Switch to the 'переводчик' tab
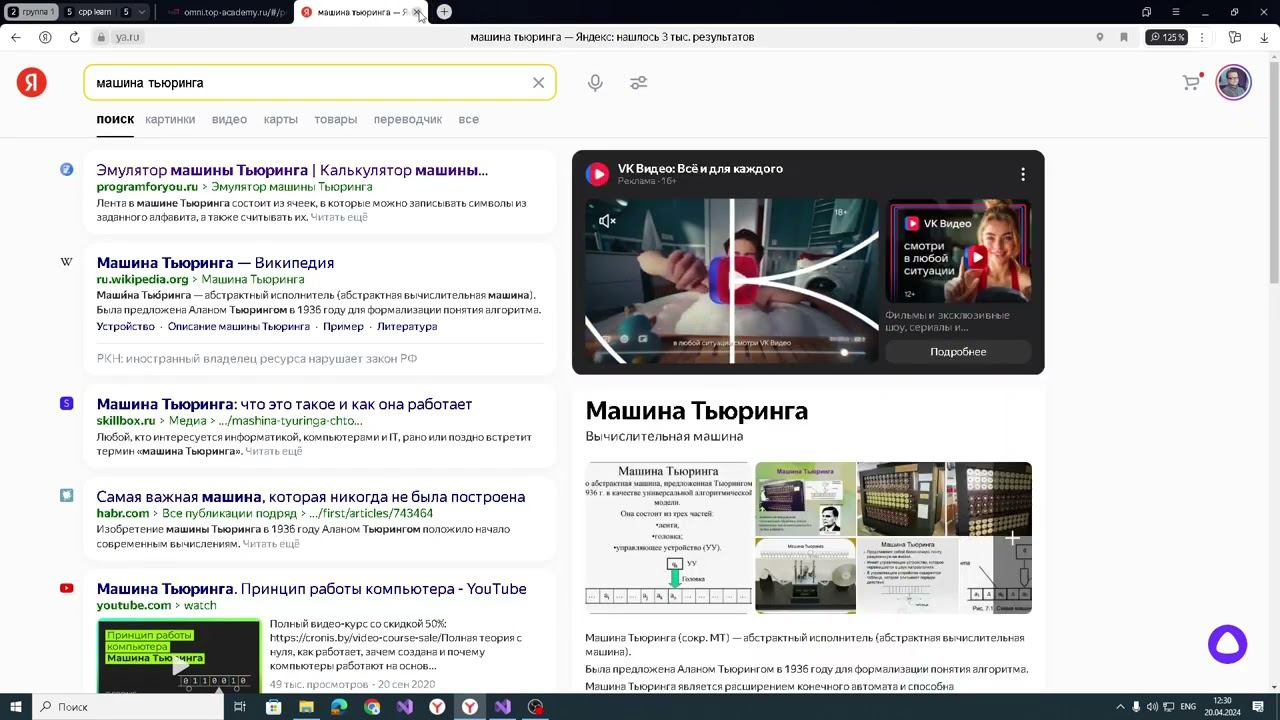Screen dimensions: 1280x720 [x=408, y=119]
